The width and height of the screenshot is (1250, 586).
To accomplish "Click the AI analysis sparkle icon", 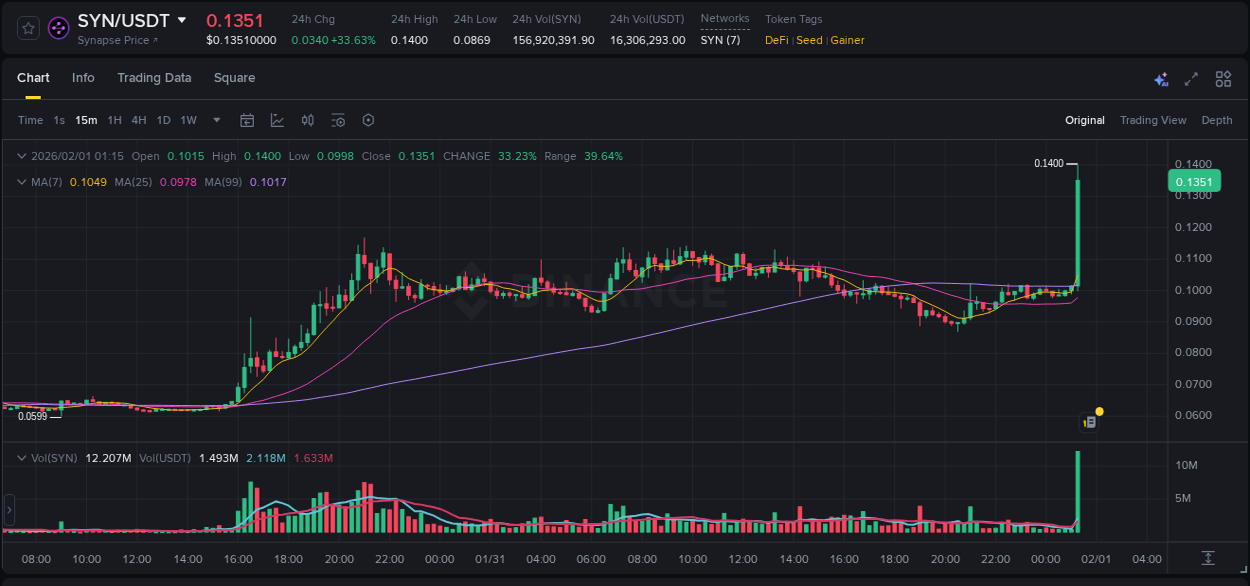I will point(1161,78).
